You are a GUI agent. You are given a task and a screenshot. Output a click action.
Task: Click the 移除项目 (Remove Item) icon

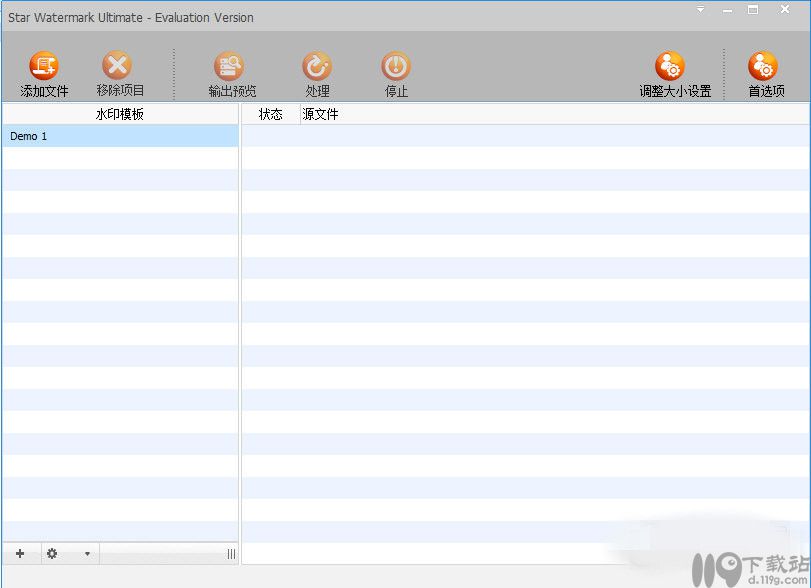point(117,65)
